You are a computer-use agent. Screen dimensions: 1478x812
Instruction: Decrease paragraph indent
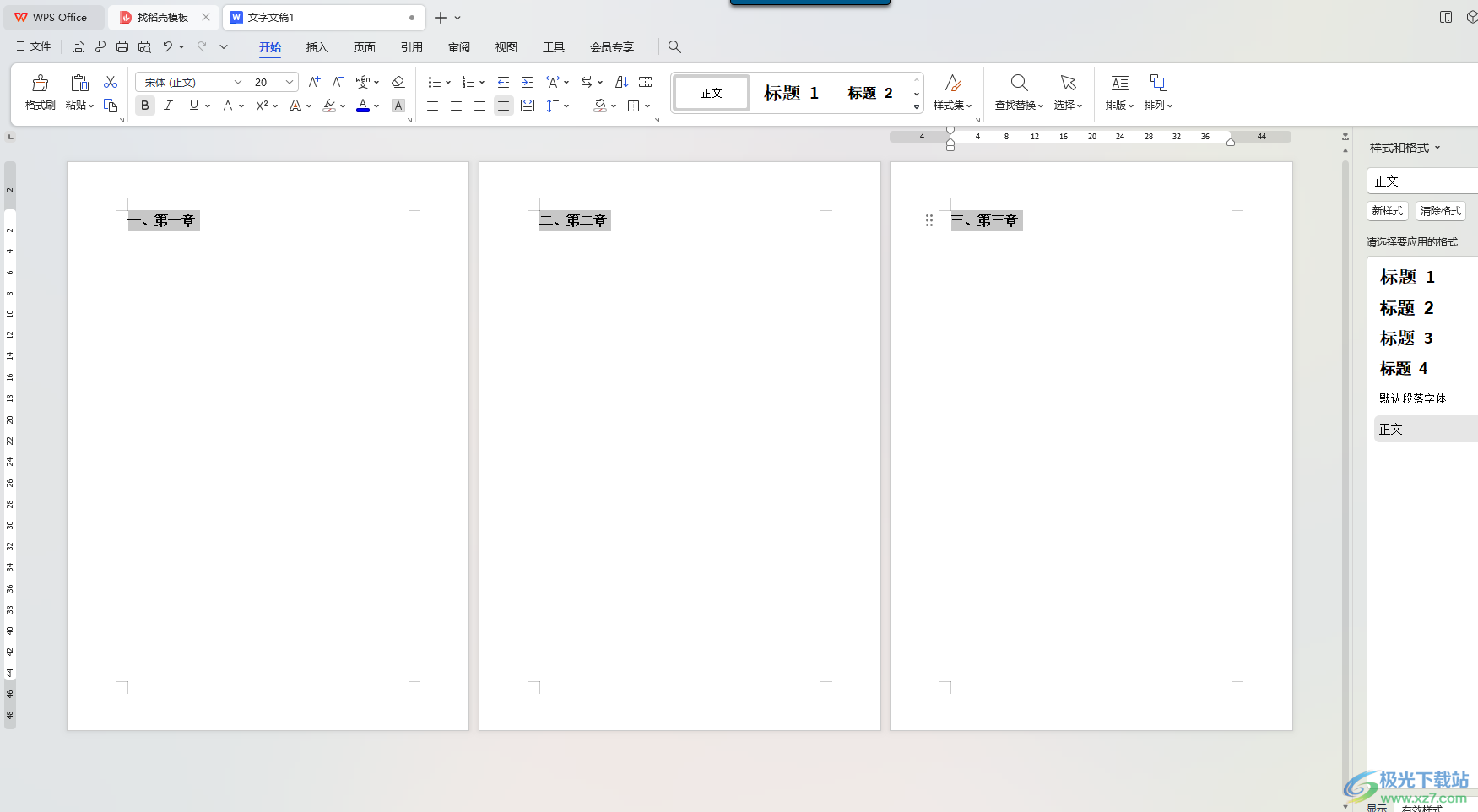[x=503, y=82]
